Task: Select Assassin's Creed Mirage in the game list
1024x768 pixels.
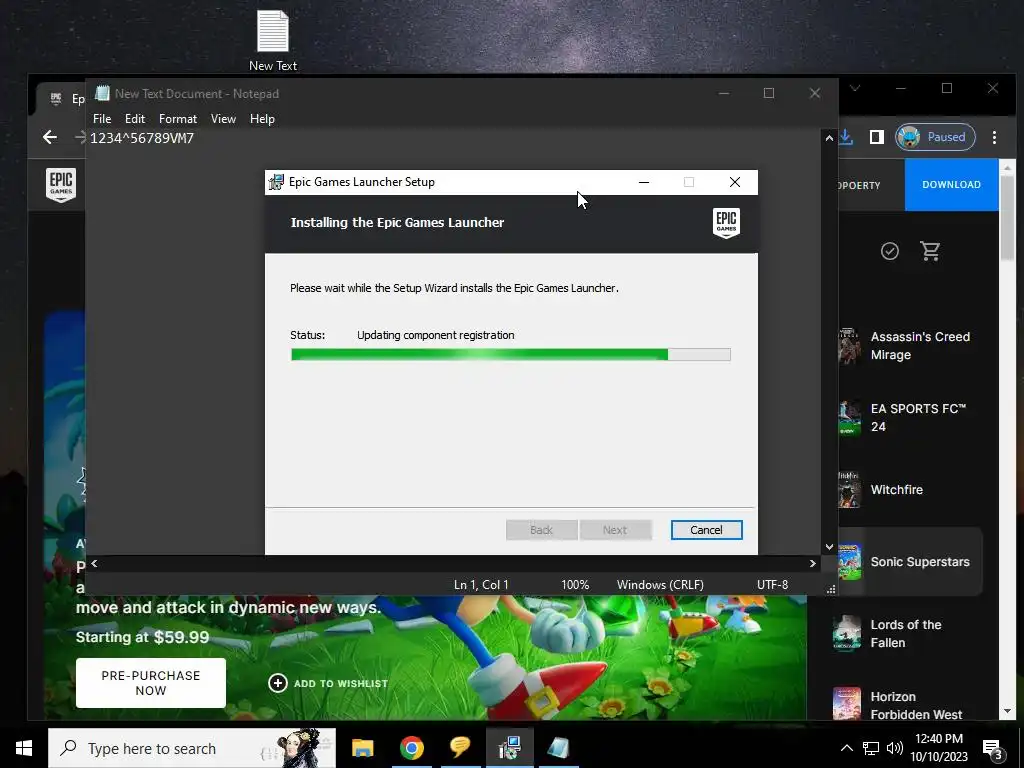Action: pos(910,345)
